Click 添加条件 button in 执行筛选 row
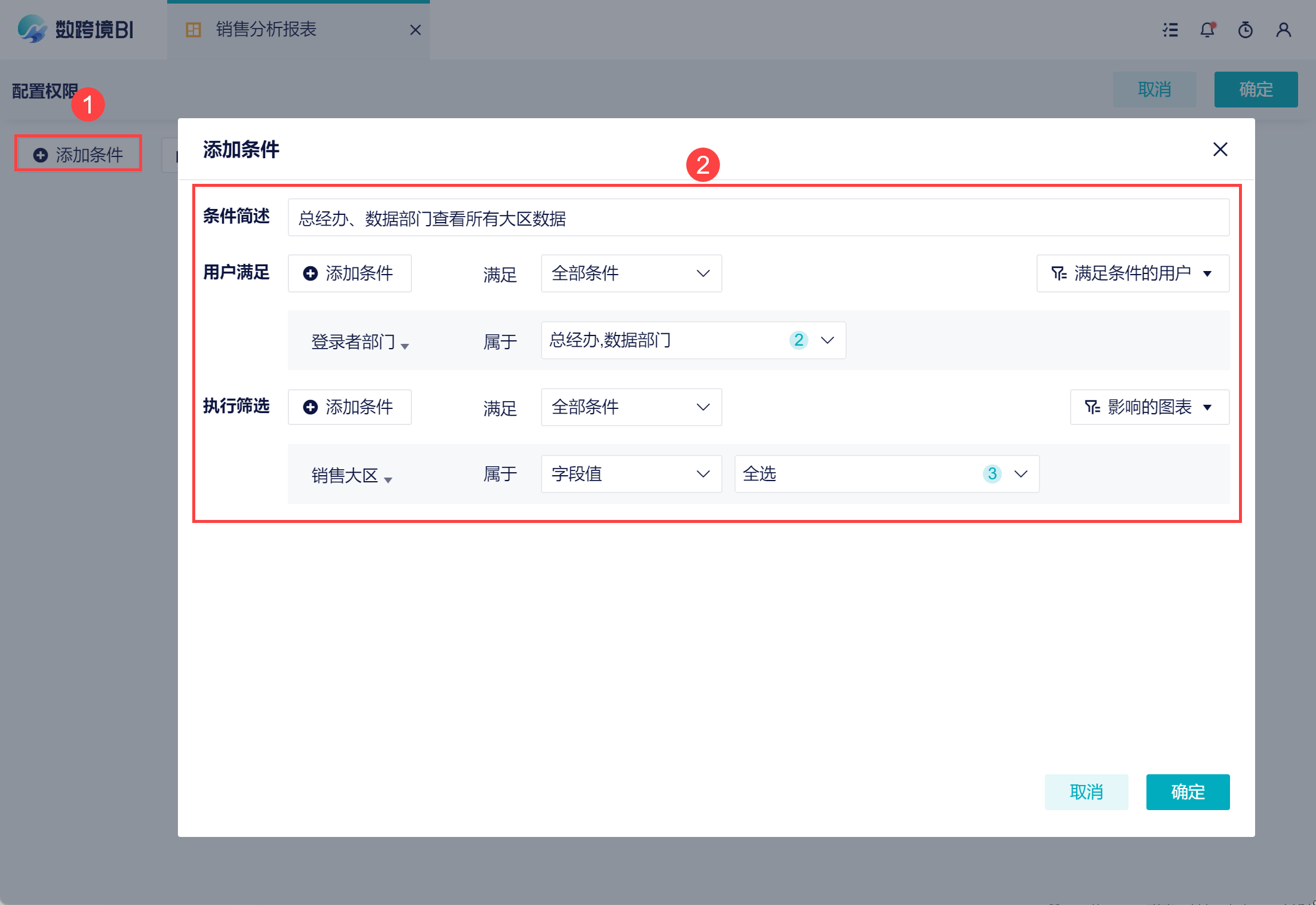The width and height of the screenshot is (1316, 905). coord(349,407)
